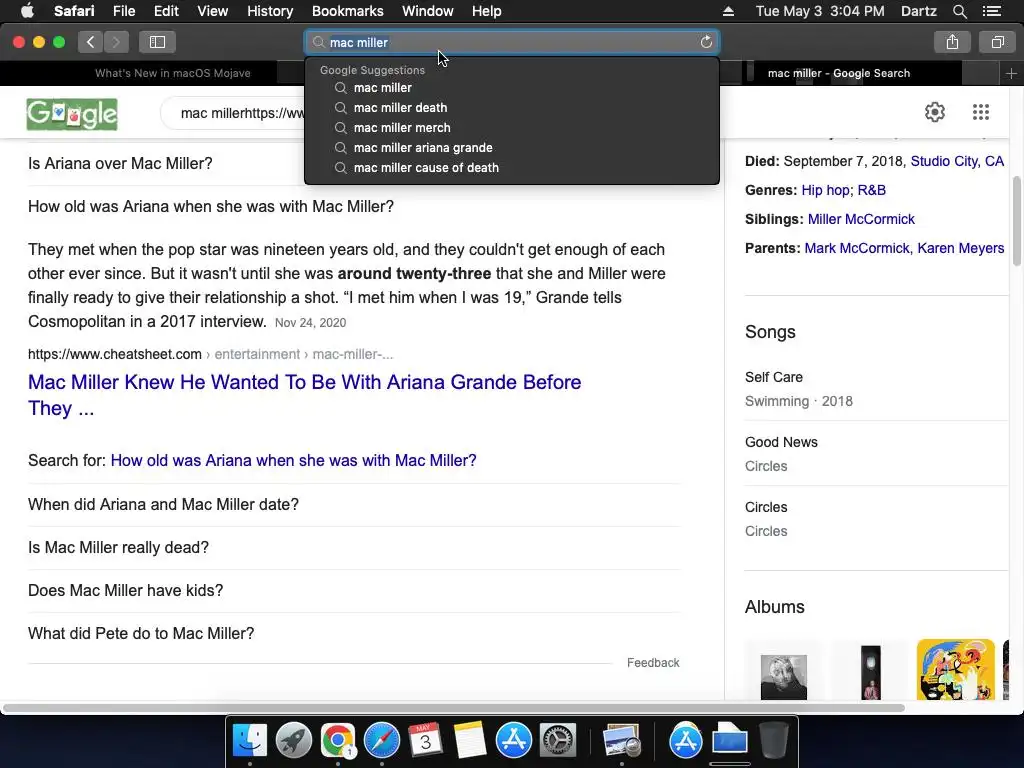Expand 'Is Mac Miller really dead?' question

tap(354, 548)
